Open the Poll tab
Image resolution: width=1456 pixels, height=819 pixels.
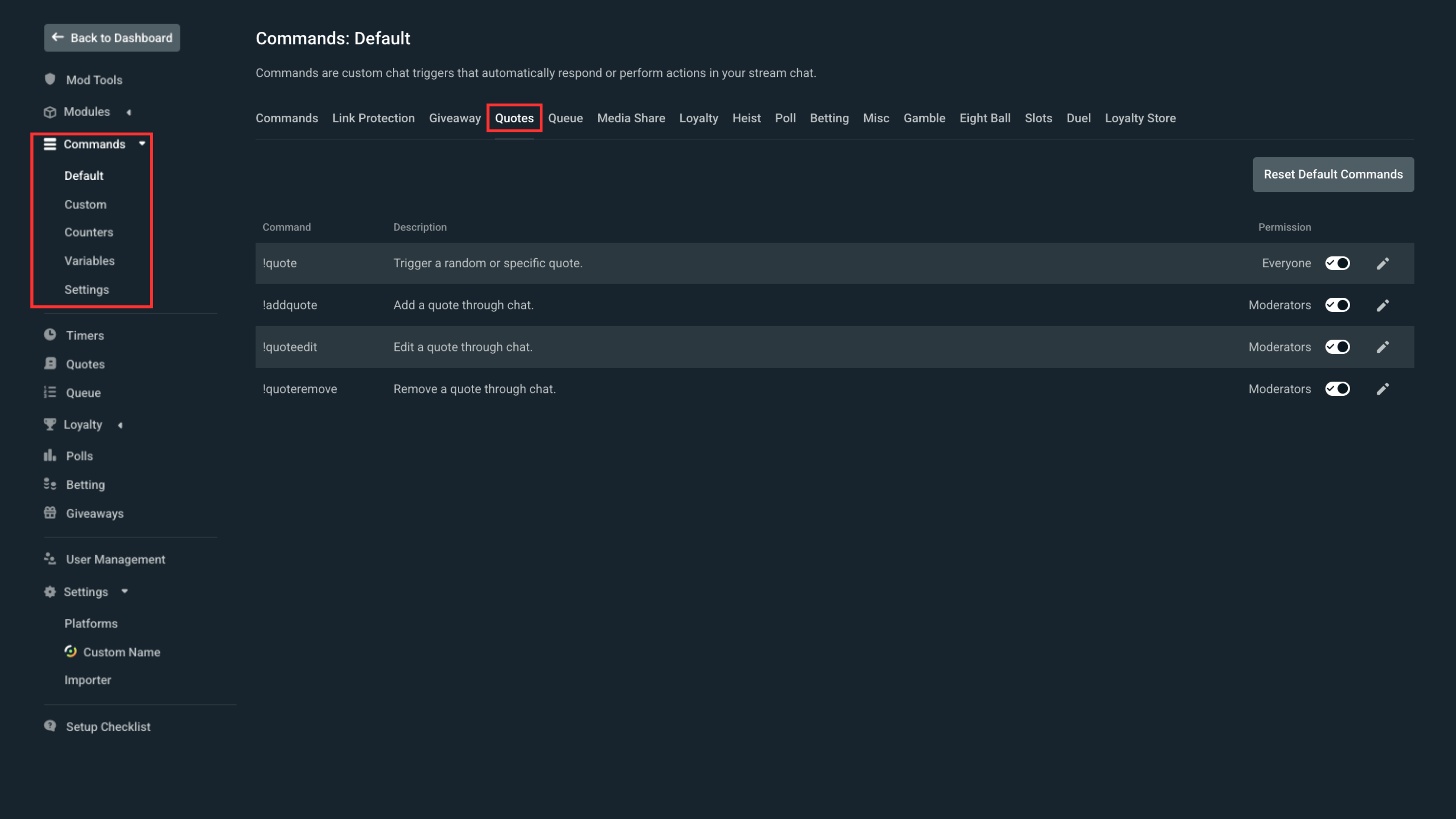(785, 118)
